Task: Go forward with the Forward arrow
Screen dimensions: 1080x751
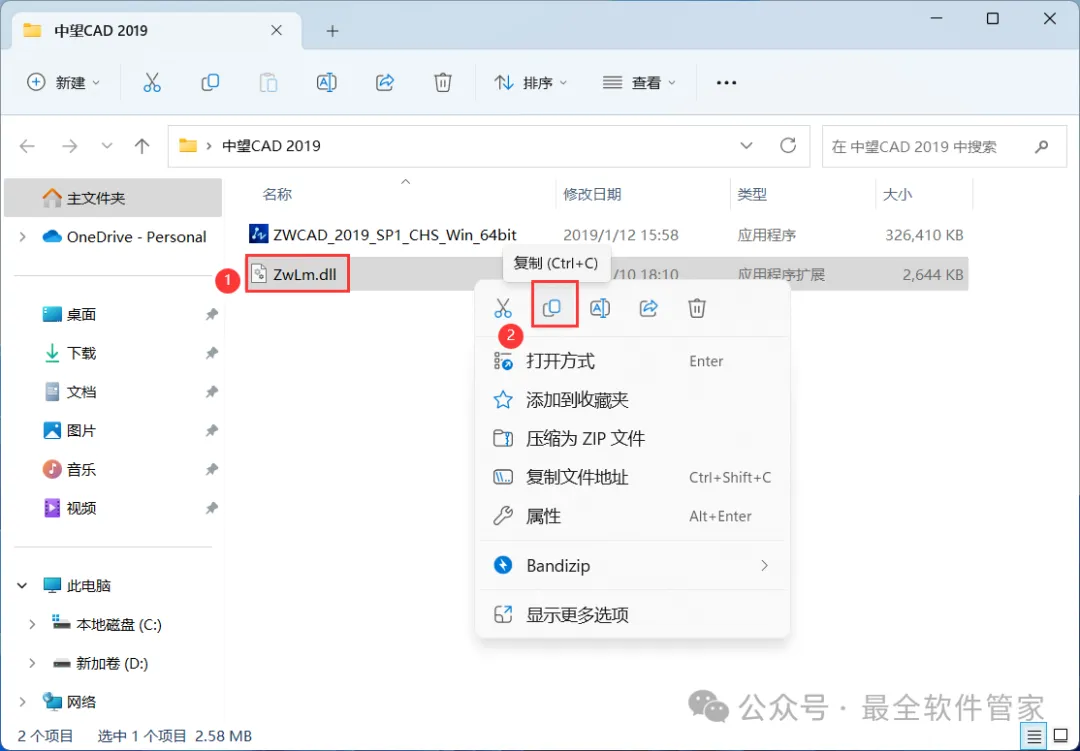Action: coord(70,146)
